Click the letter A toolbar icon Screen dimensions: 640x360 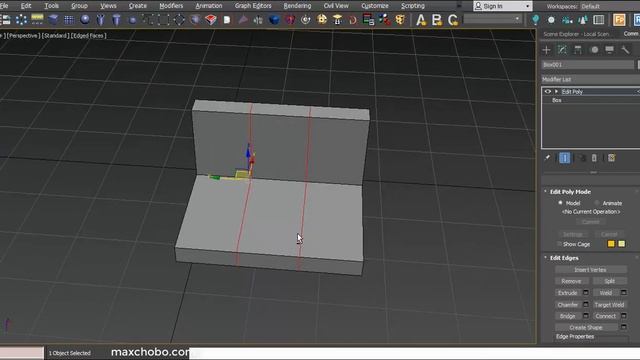click(x=421, y=20)
